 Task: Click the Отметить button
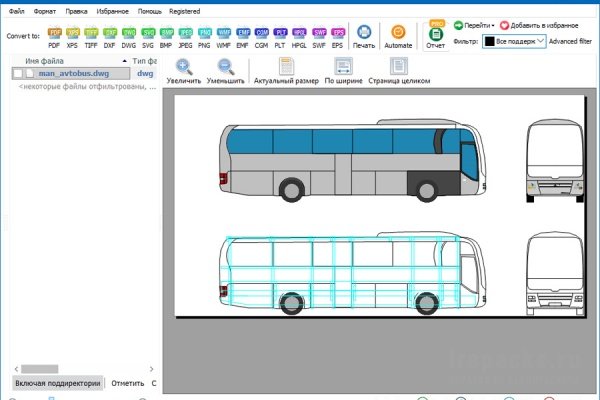pyautogui.click(x=127, y=383)
